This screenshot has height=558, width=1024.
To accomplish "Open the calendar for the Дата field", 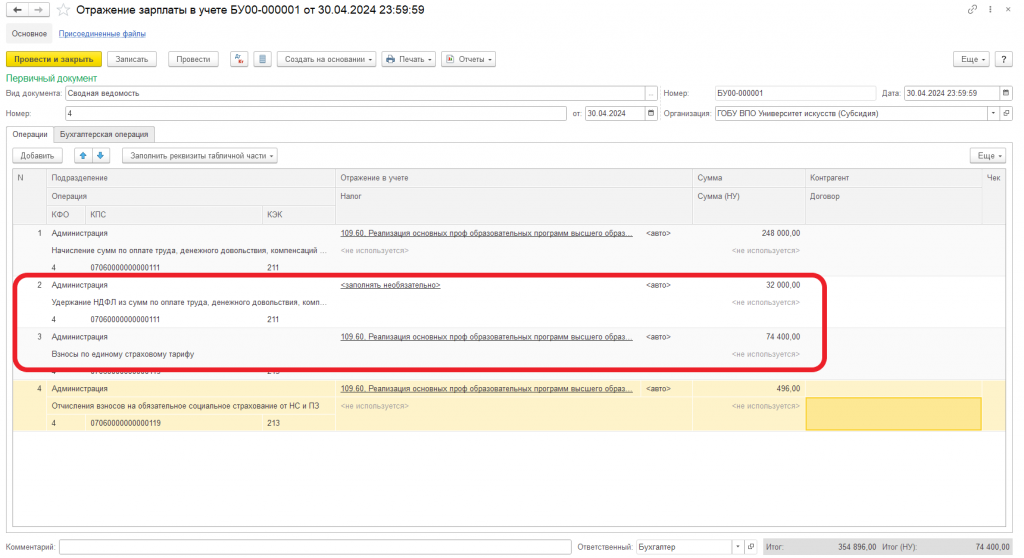I will (1006, 93).
